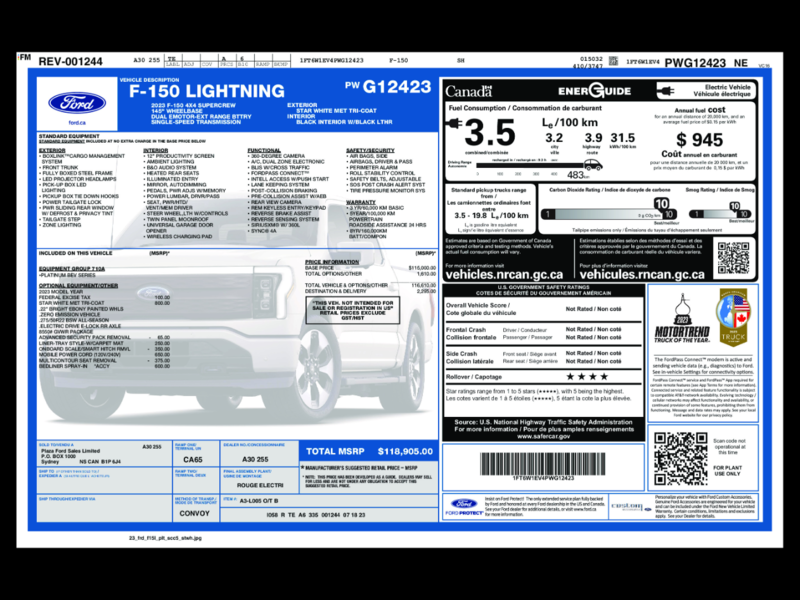Select the TAILGATE STEP item
This screenshot has width=800, height=600.
60,219
